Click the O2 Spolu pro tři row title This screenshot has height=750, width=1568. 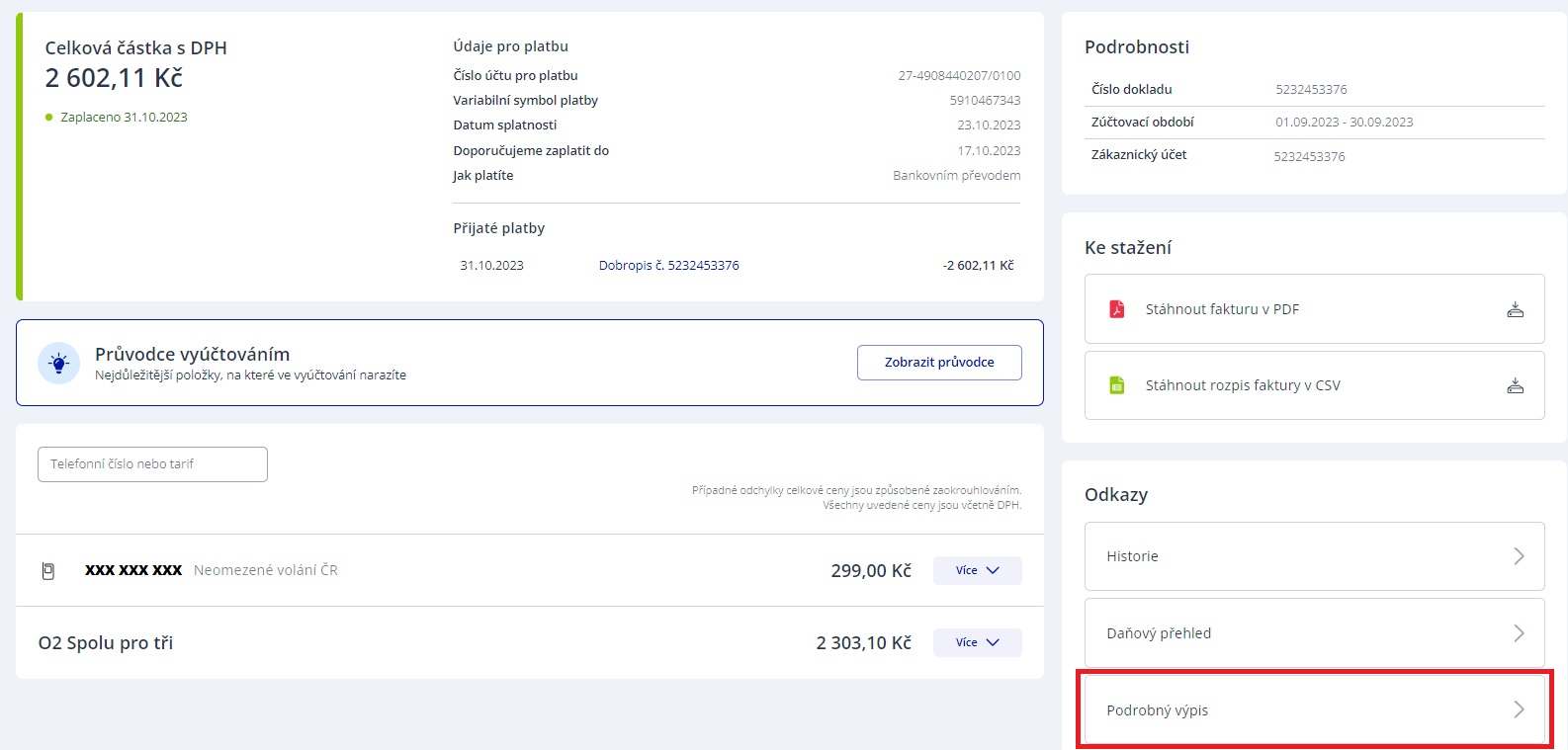(106, 643)
